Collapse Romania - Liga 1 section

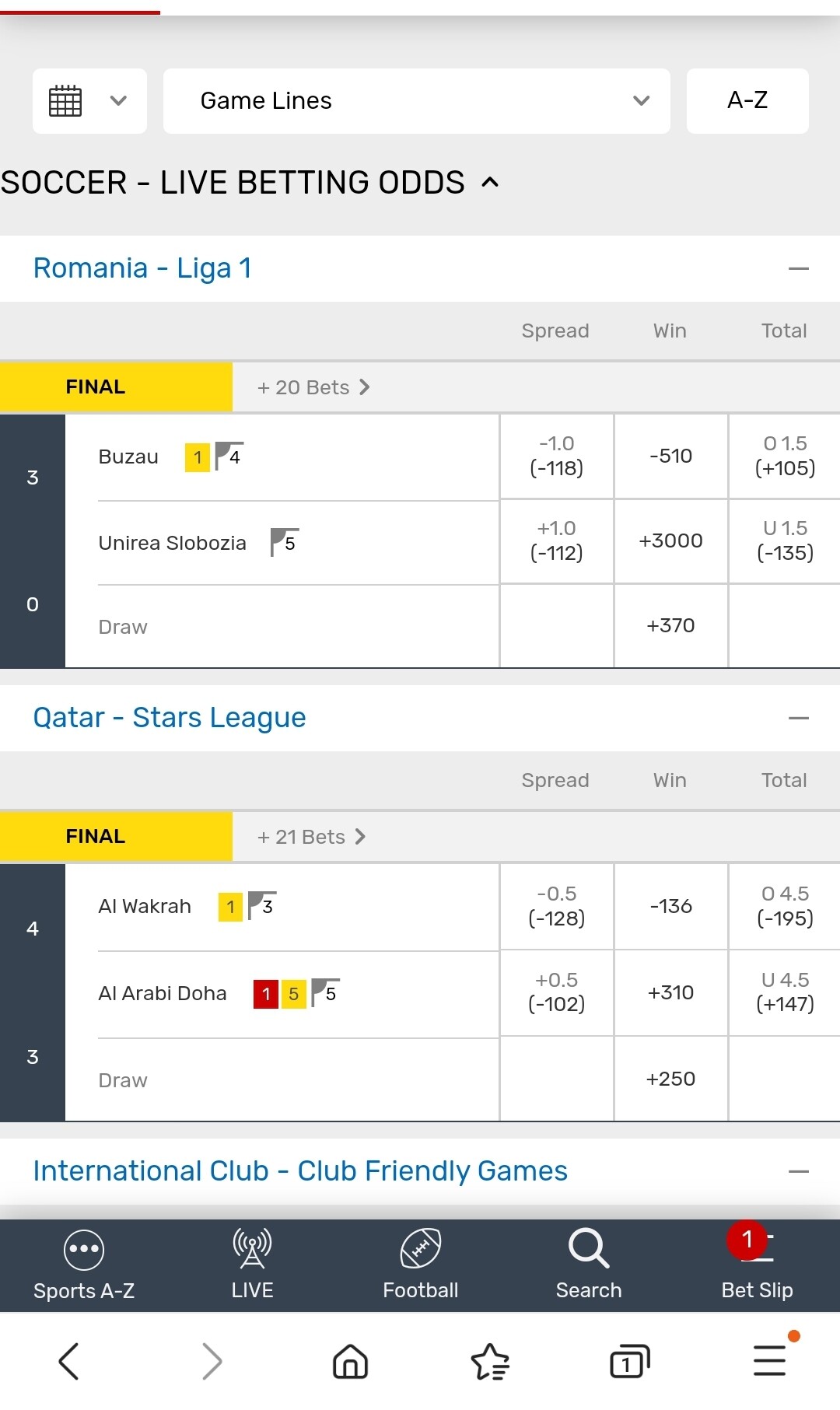798,269
